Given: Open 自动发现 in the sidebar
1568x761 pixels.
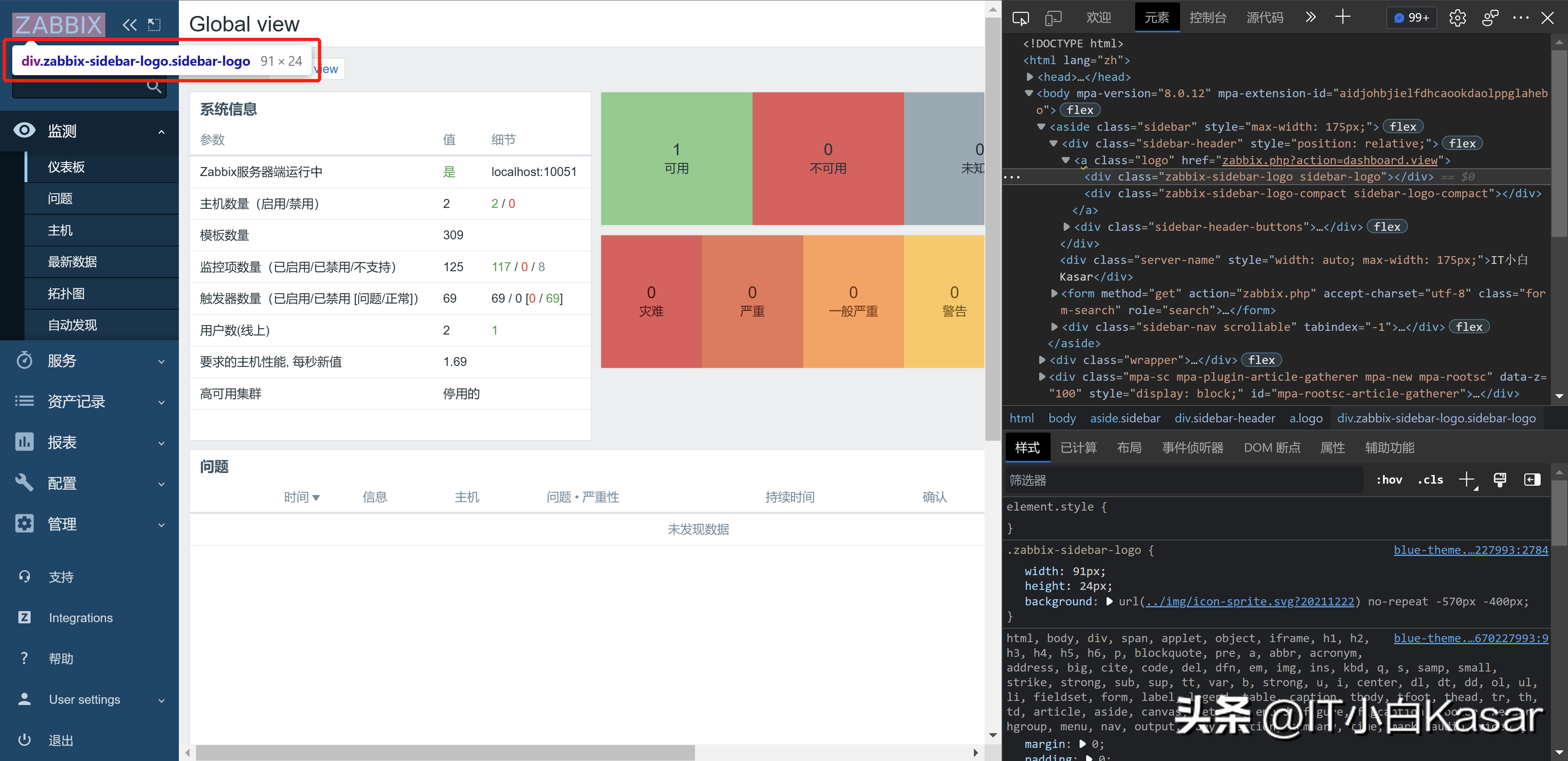Looking at the screenshot, I should (102, 325).
